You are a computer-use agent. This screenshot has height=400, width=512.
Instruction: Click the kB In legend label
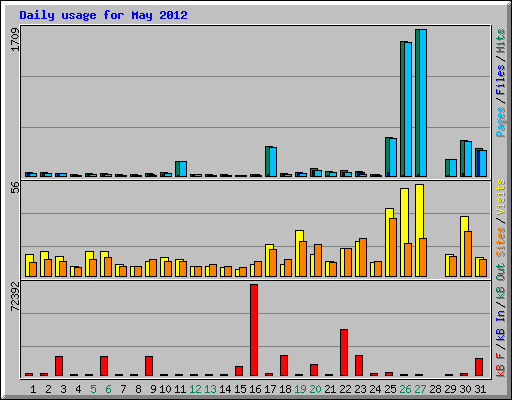(501, 325)
